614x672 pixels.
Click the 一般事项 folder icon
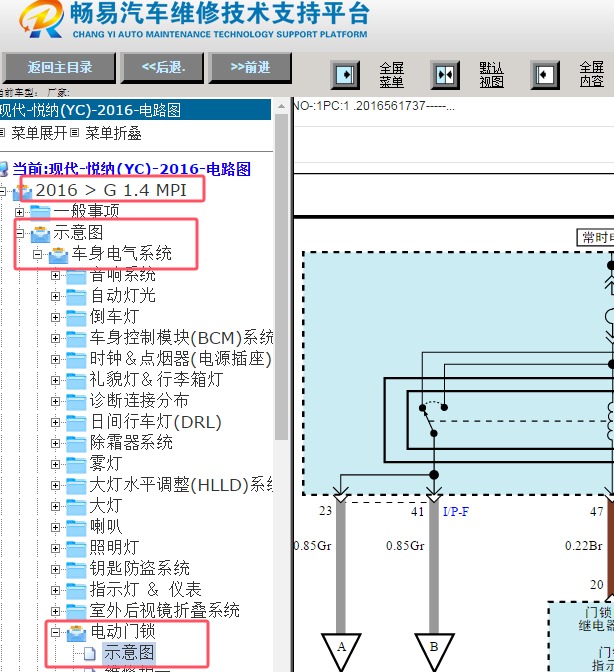40,212
